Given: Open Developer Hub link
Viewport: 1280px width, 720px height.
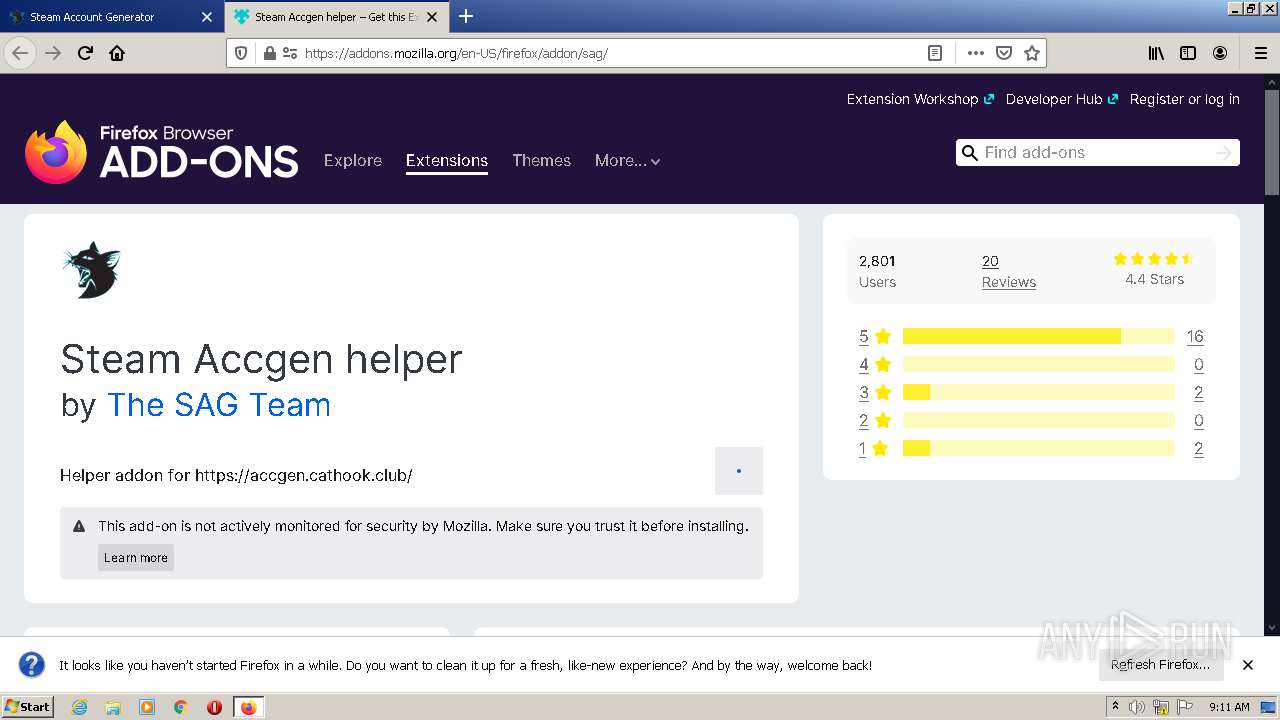Looking at the screenshot, I should tap(1061, 99).
